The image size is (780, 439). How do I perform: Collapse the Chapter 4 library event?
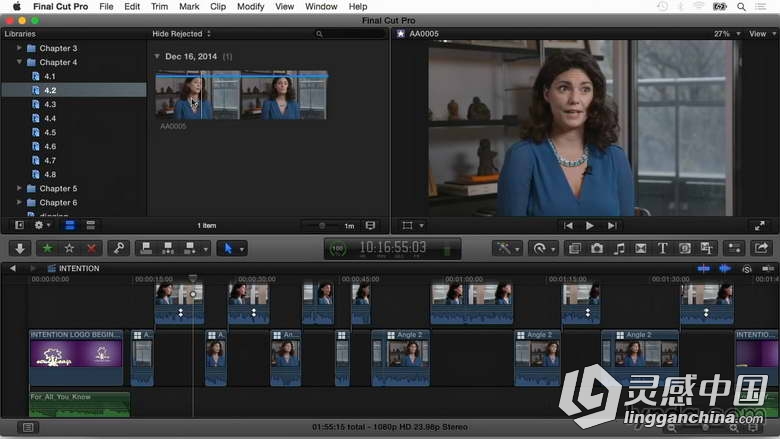coord(19,62)
